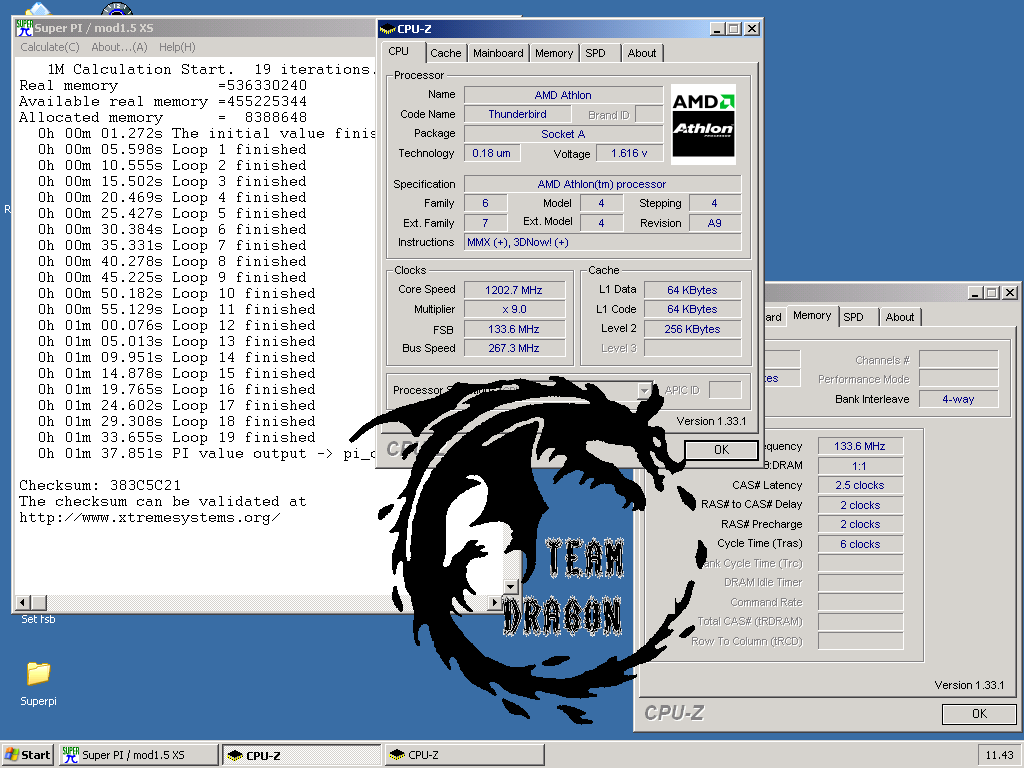Open the About tab in front CPU-Z
The width and height of the screenshot is (1024, 768).
click(642, 53)
